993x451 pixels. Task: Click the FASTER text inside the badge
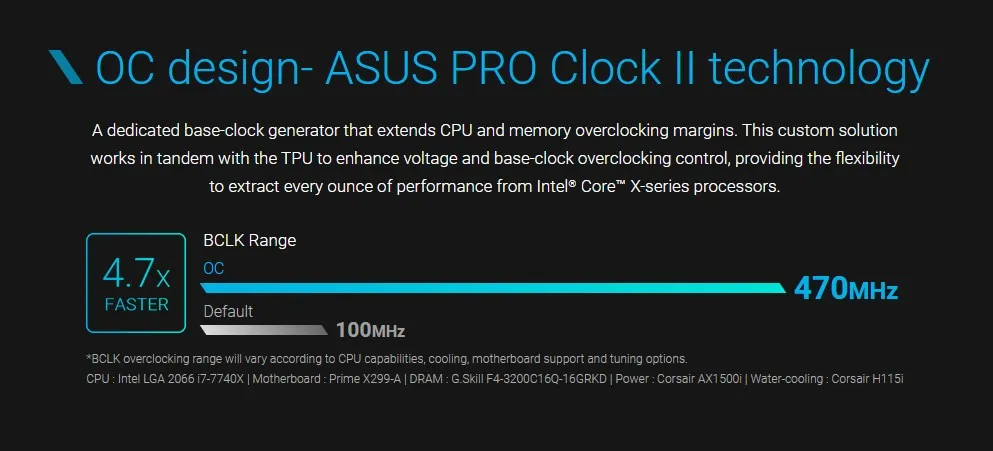coord(137,305)
